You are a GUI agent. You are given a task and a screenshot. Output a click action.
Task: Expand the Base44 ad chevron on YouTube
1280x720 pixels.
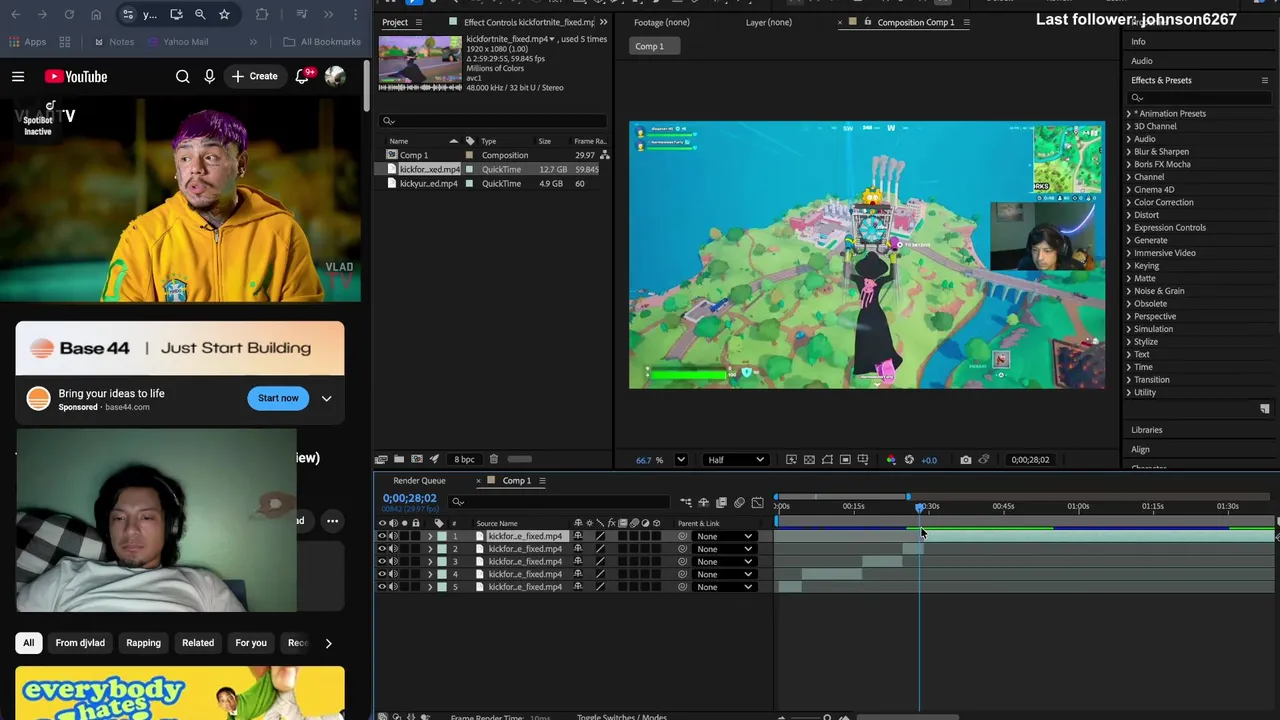[326, 398]
